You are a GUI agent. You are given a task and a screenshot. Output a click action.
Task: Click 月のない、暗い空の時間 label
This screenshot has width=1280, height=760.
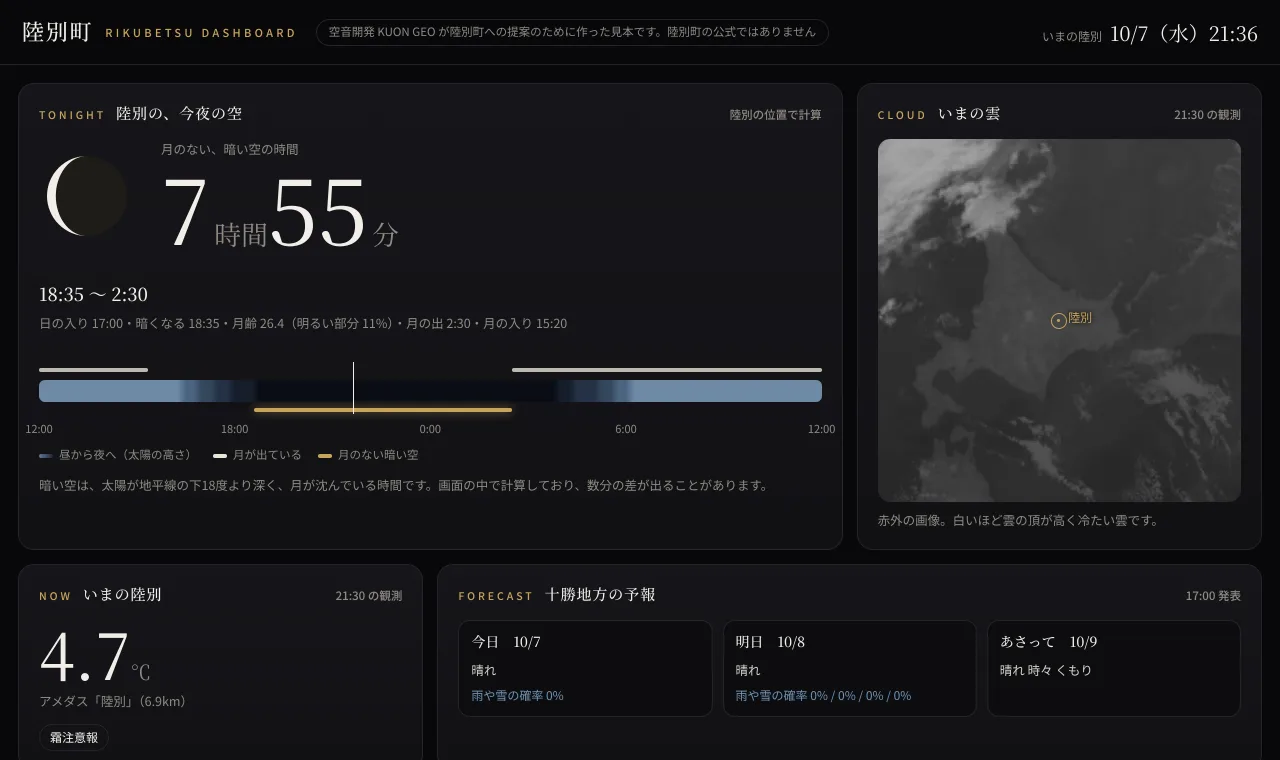(x=230, y=149)
